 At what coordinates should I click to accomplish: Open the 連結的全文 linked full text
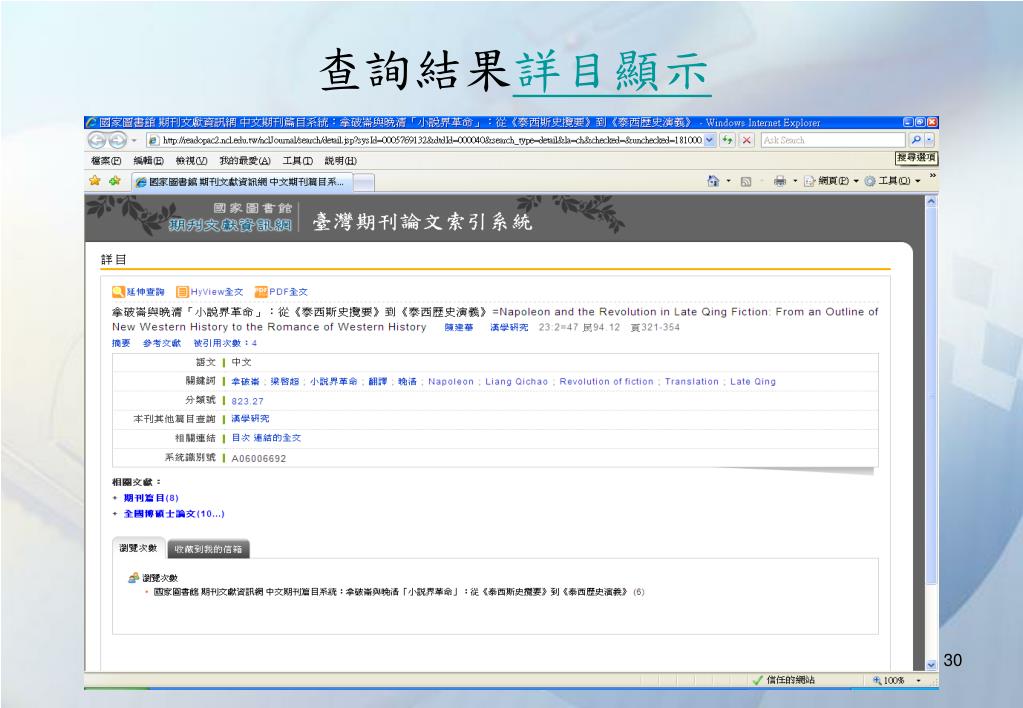pos(277,438)
